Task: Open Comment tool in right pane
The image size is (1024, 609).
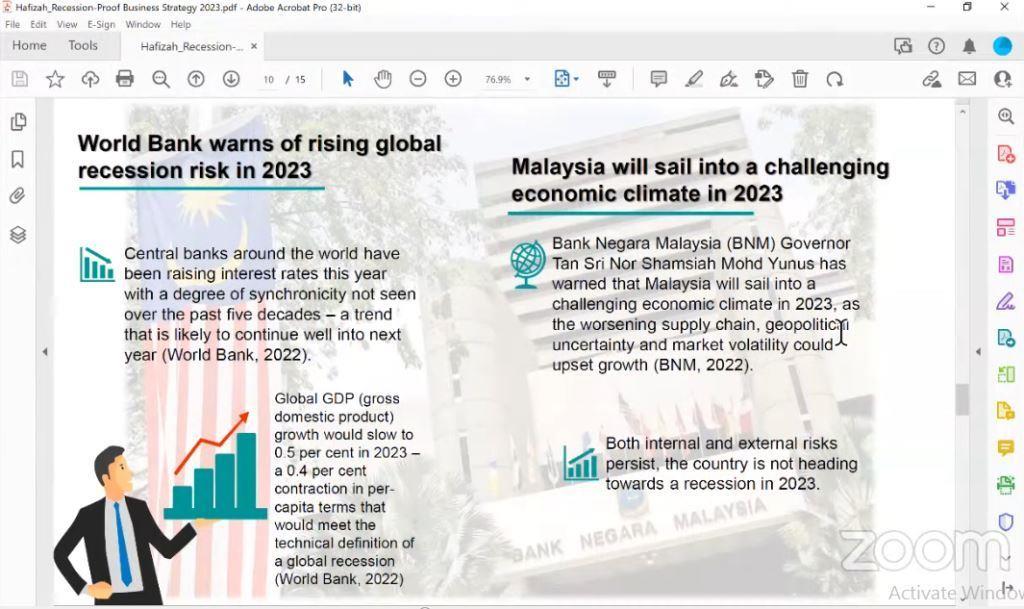Action: coord(1006,448)
